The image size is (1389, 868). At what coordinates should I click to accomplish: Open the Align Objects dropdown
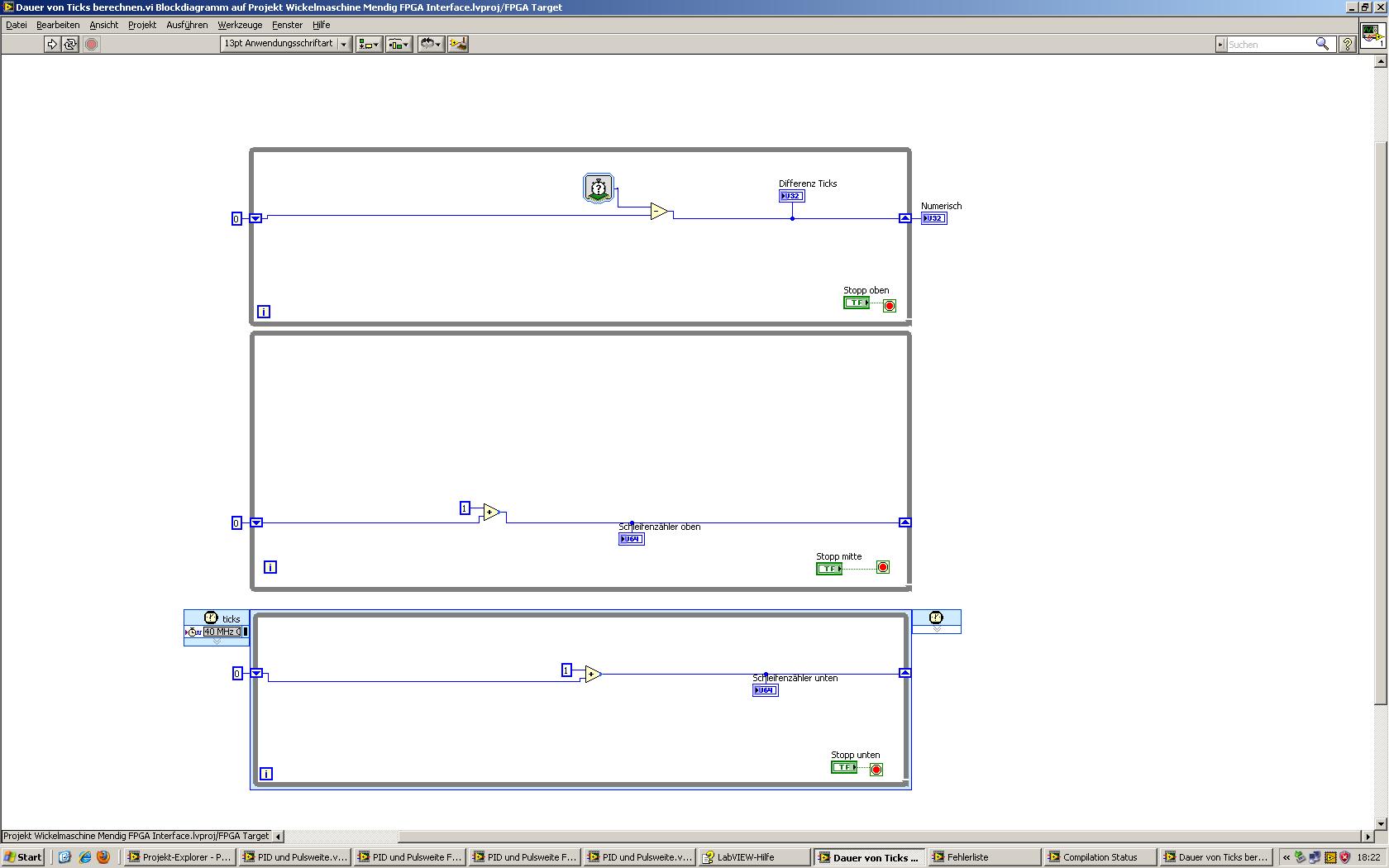point(369,44)
